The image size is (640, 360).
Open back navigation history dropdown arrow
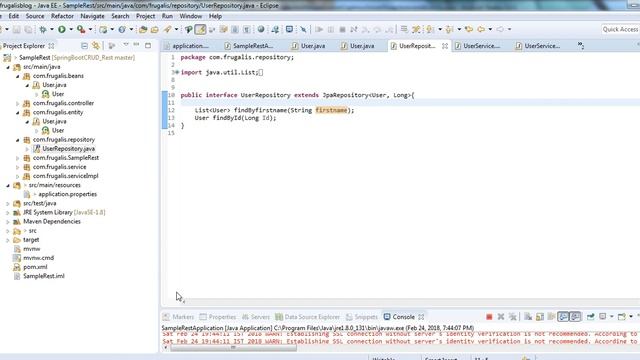tap(490, 29)
